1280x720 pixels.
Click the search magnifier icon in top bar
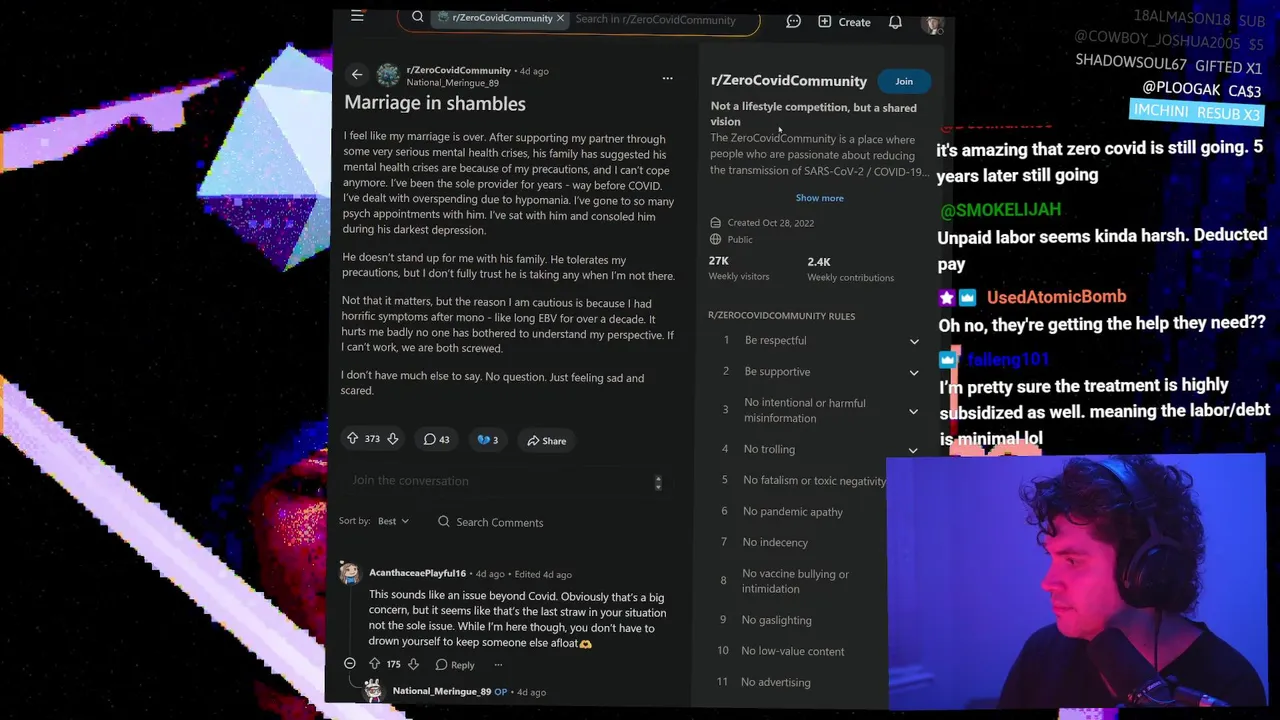coord(418,17)
